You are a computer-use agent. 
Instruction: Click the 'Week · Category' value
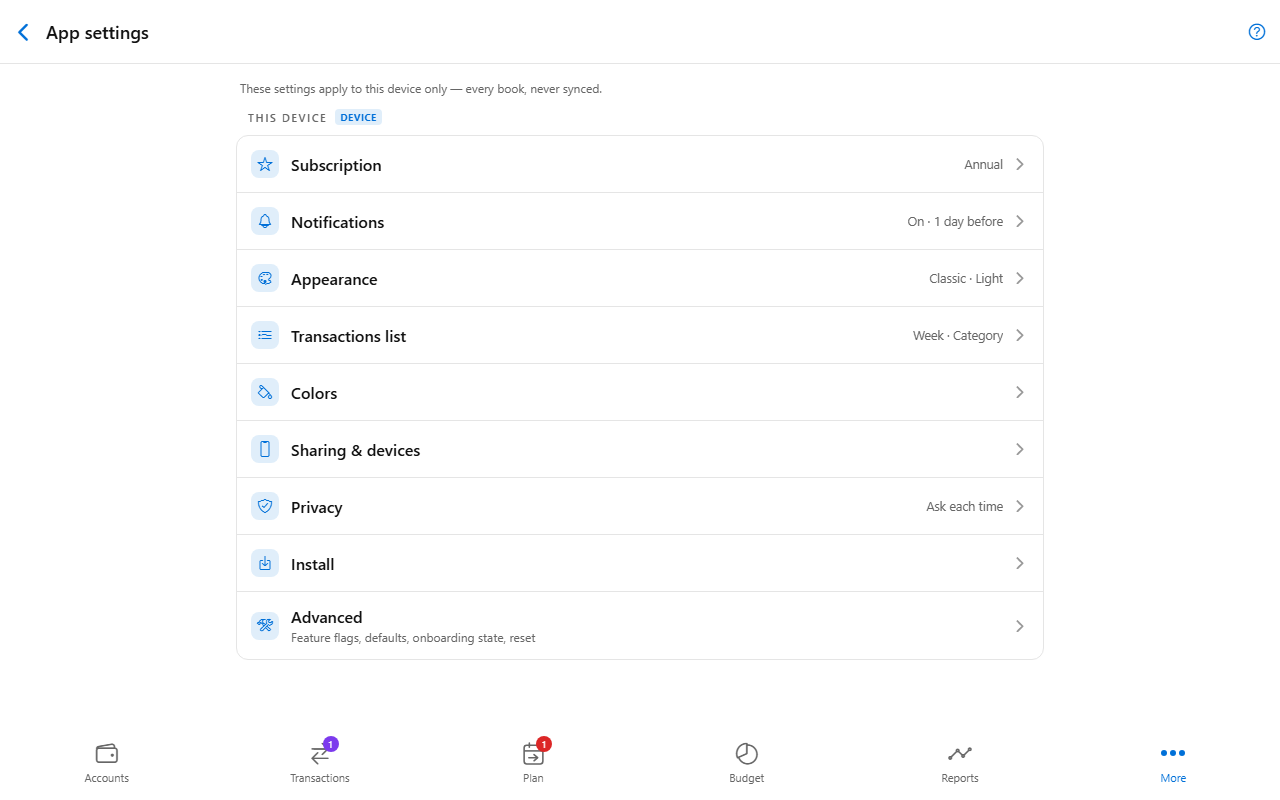958,336
